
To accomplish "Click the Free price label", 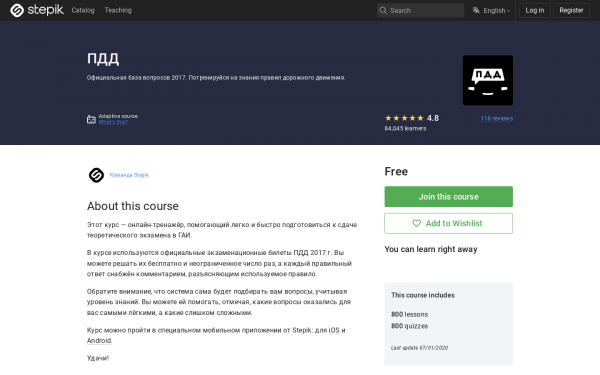I will tap(396, 171).
